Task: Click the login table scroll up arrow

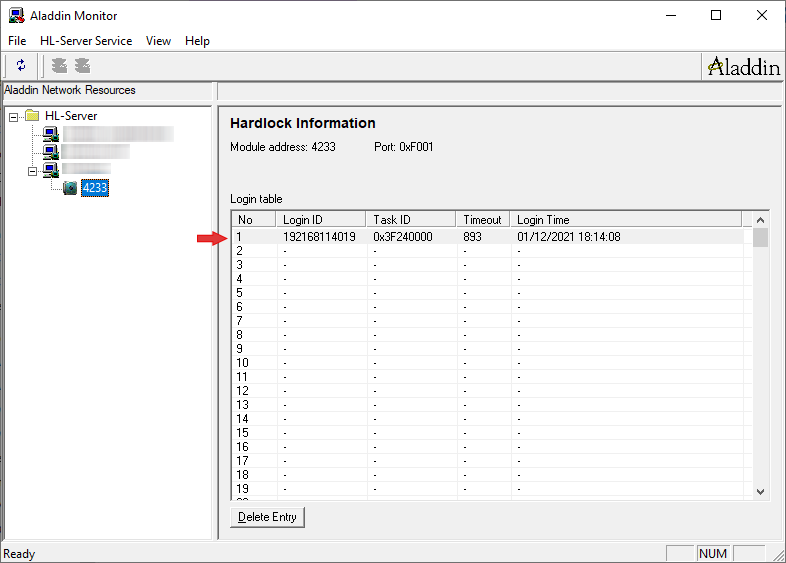Action: tap(760, 220)
